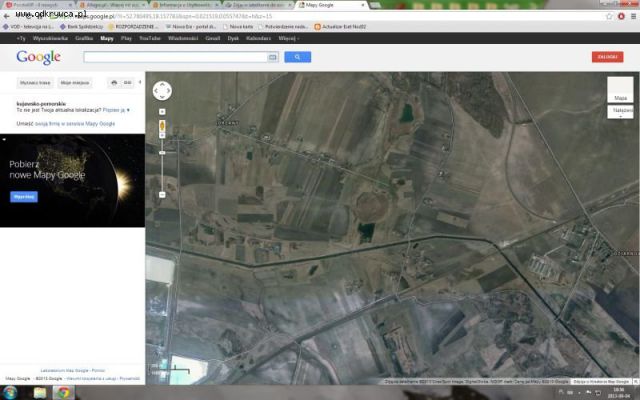Click the map pan compass control

(x=162, y=91)
